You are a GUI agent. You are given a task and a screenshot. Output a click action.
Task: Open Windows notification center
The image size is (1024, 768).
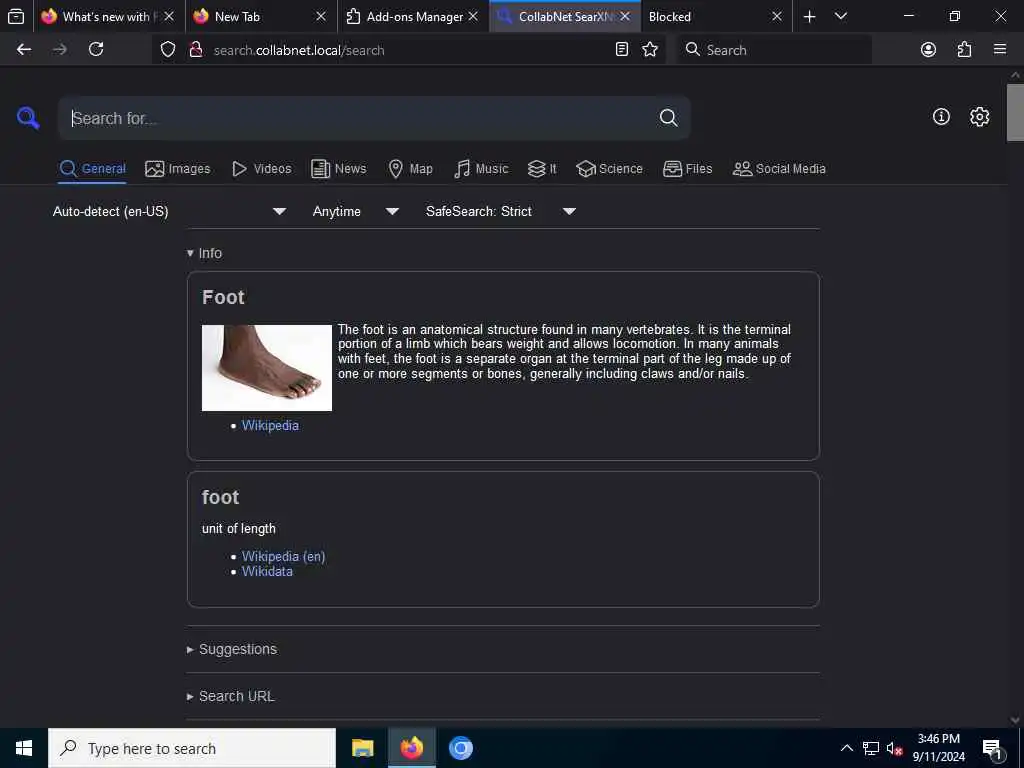[993, 748]
